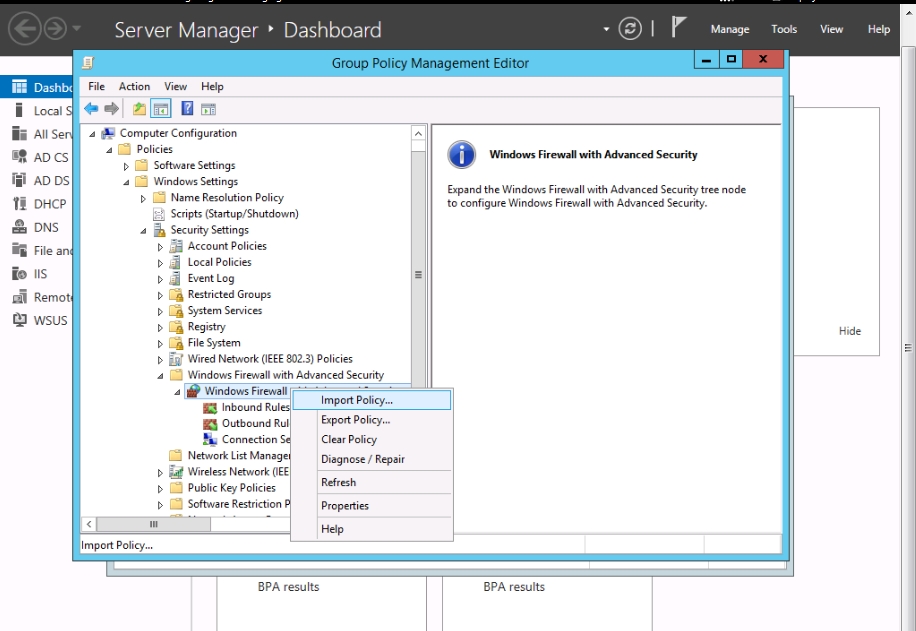Open the blue Help question-mark toolbar icon
This screenshot has width=916, height=631.
tap(187, 109)
